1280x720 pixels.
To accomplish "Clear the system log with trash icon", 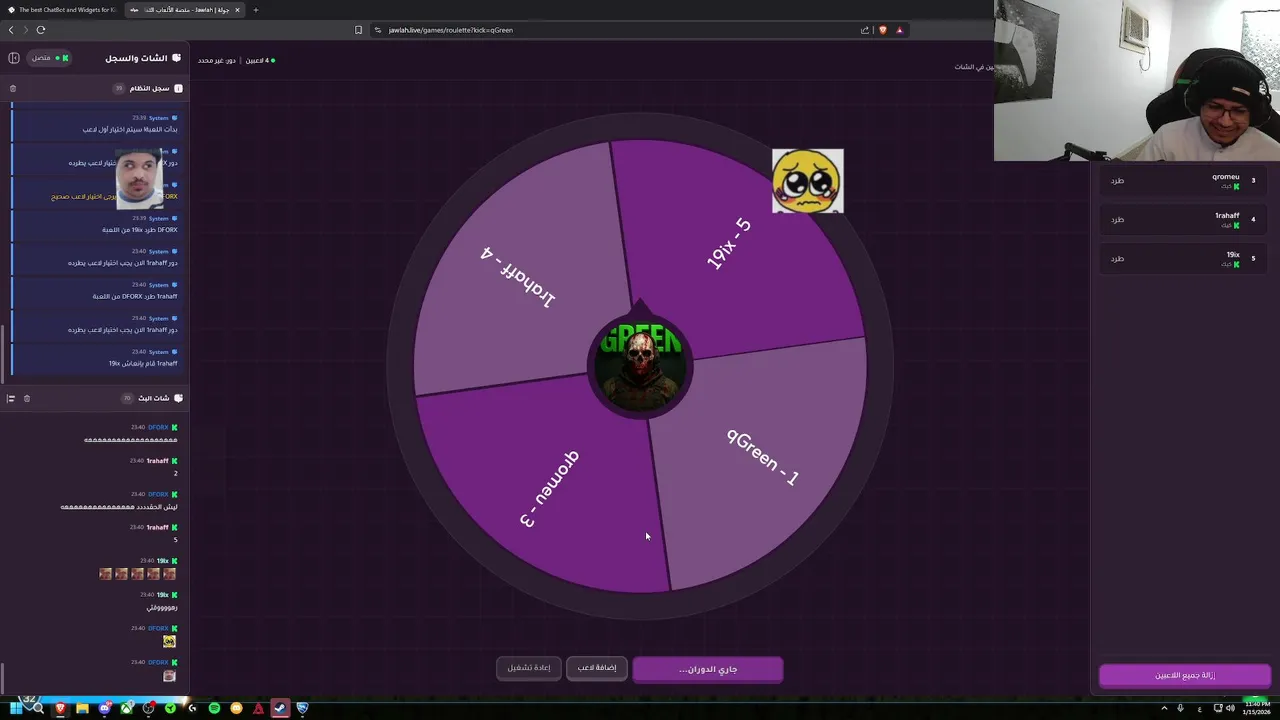I will click(13, 88).
